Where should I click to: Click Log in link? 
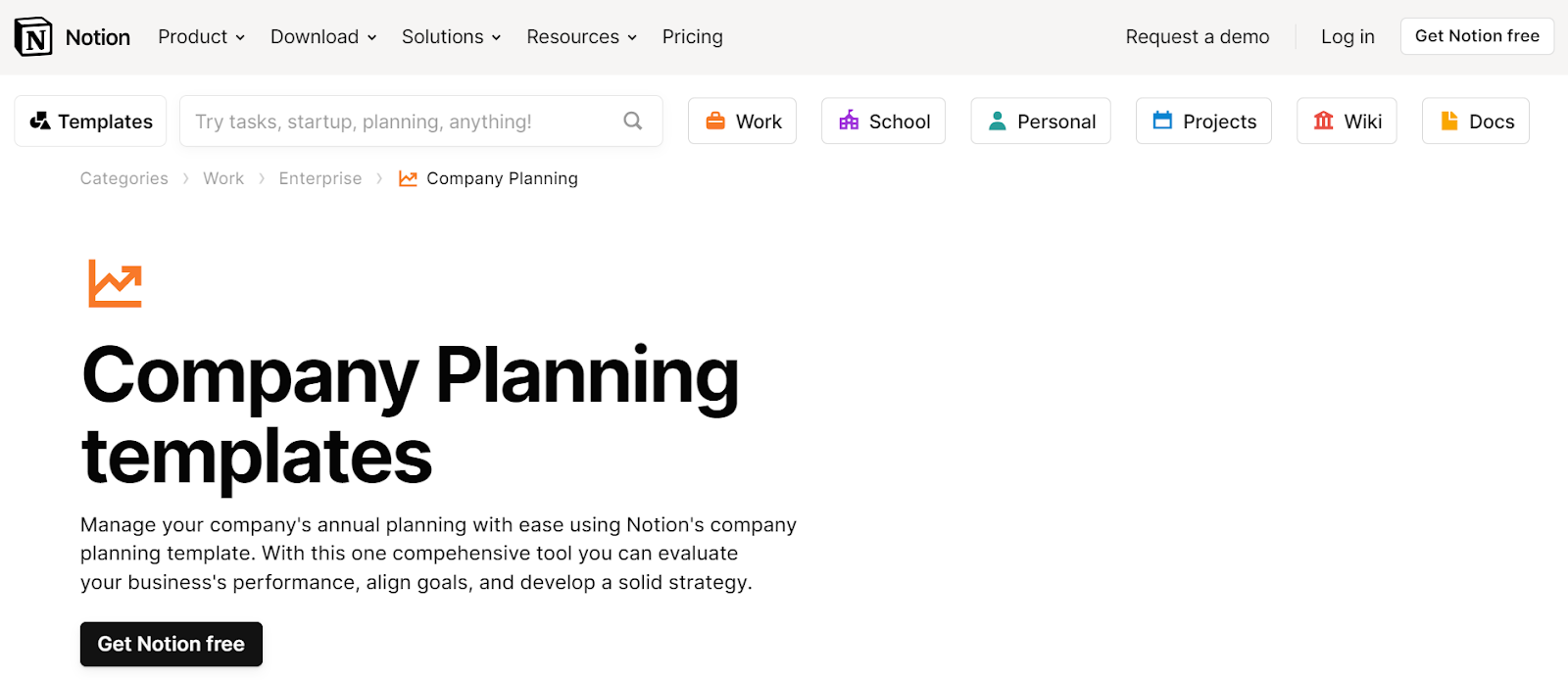pos(1347,37)
